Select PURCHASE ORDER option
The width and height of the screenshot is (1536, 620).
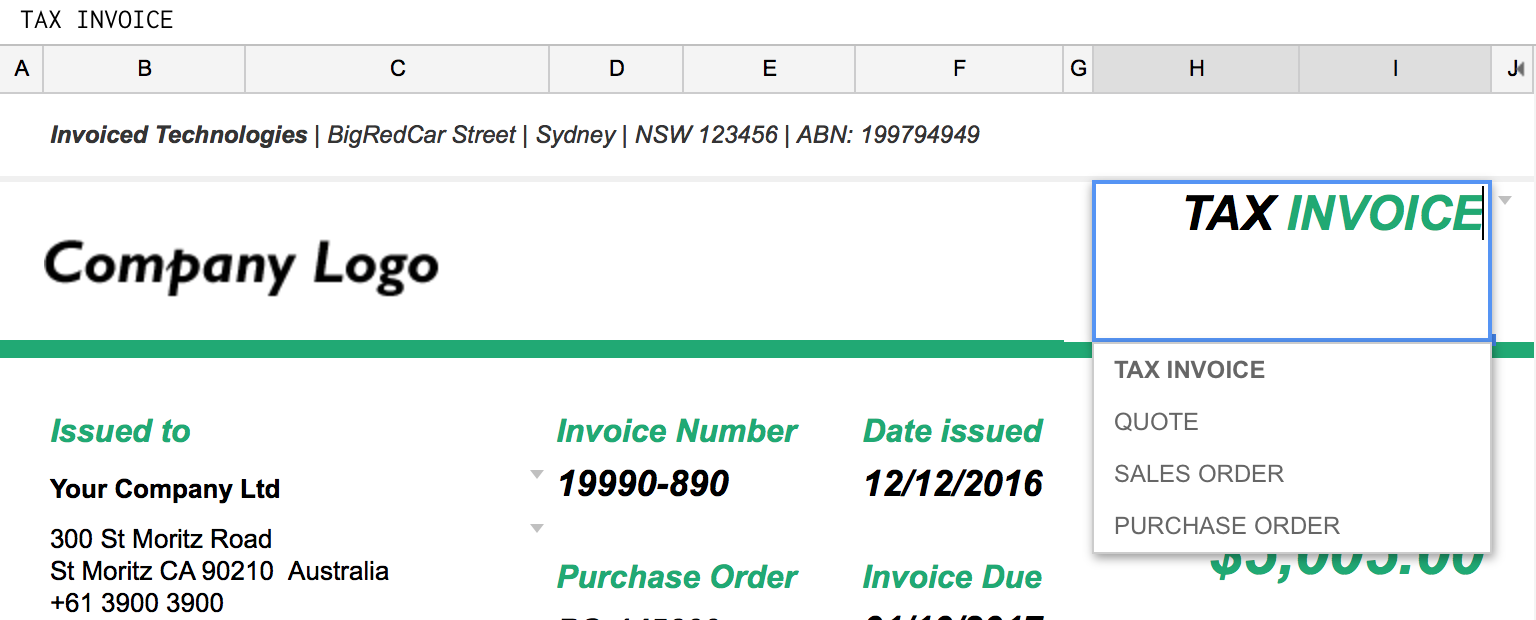tap(1292, 526)
